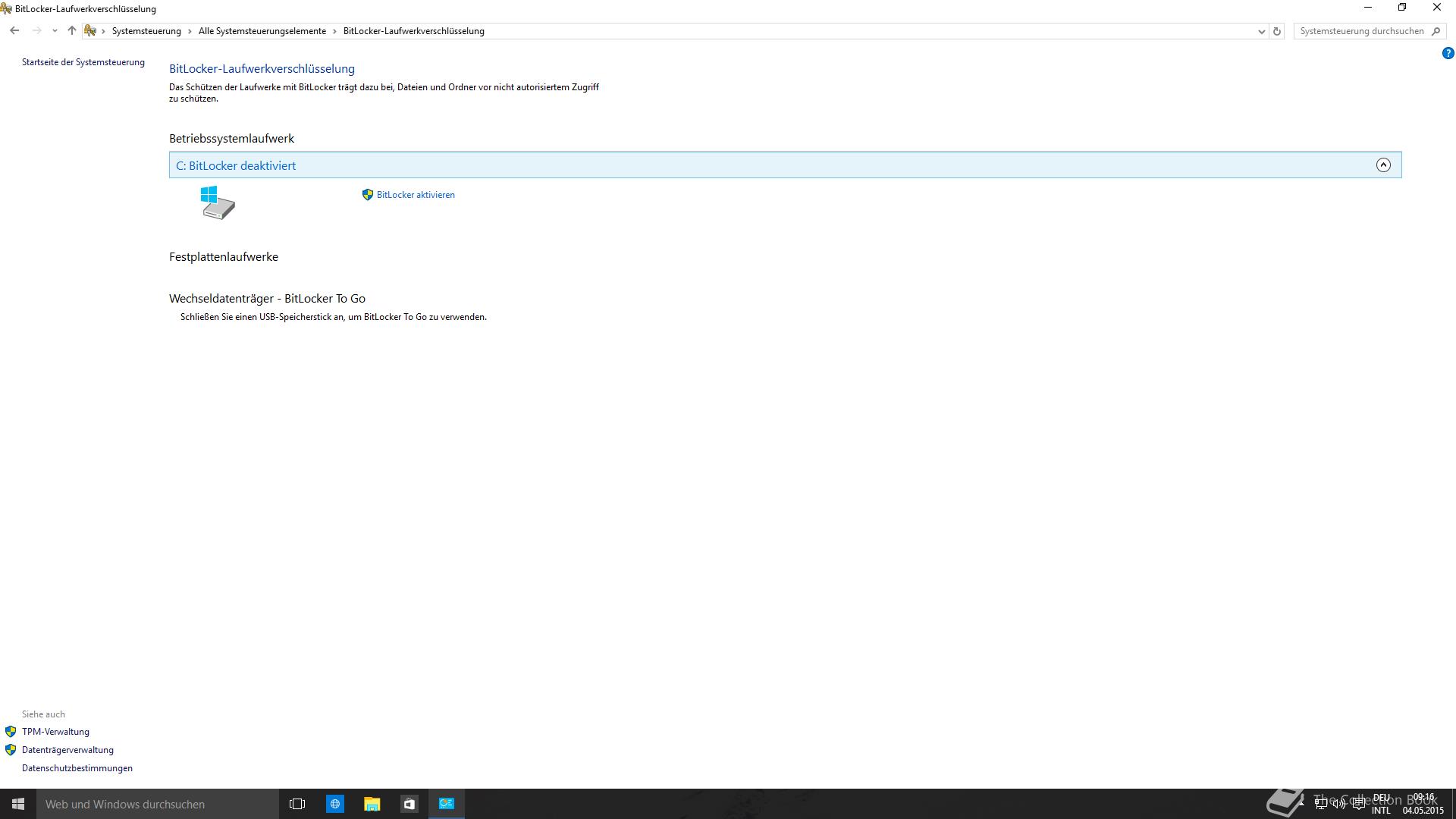Click shield icon next to TPM-Verwaltung
The height and width of the screenshot is (819, 1456).
(11, 732)
